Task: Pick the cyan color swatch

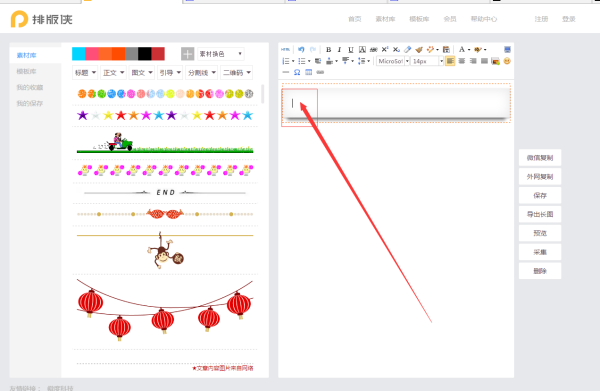Action: [78, 54]
